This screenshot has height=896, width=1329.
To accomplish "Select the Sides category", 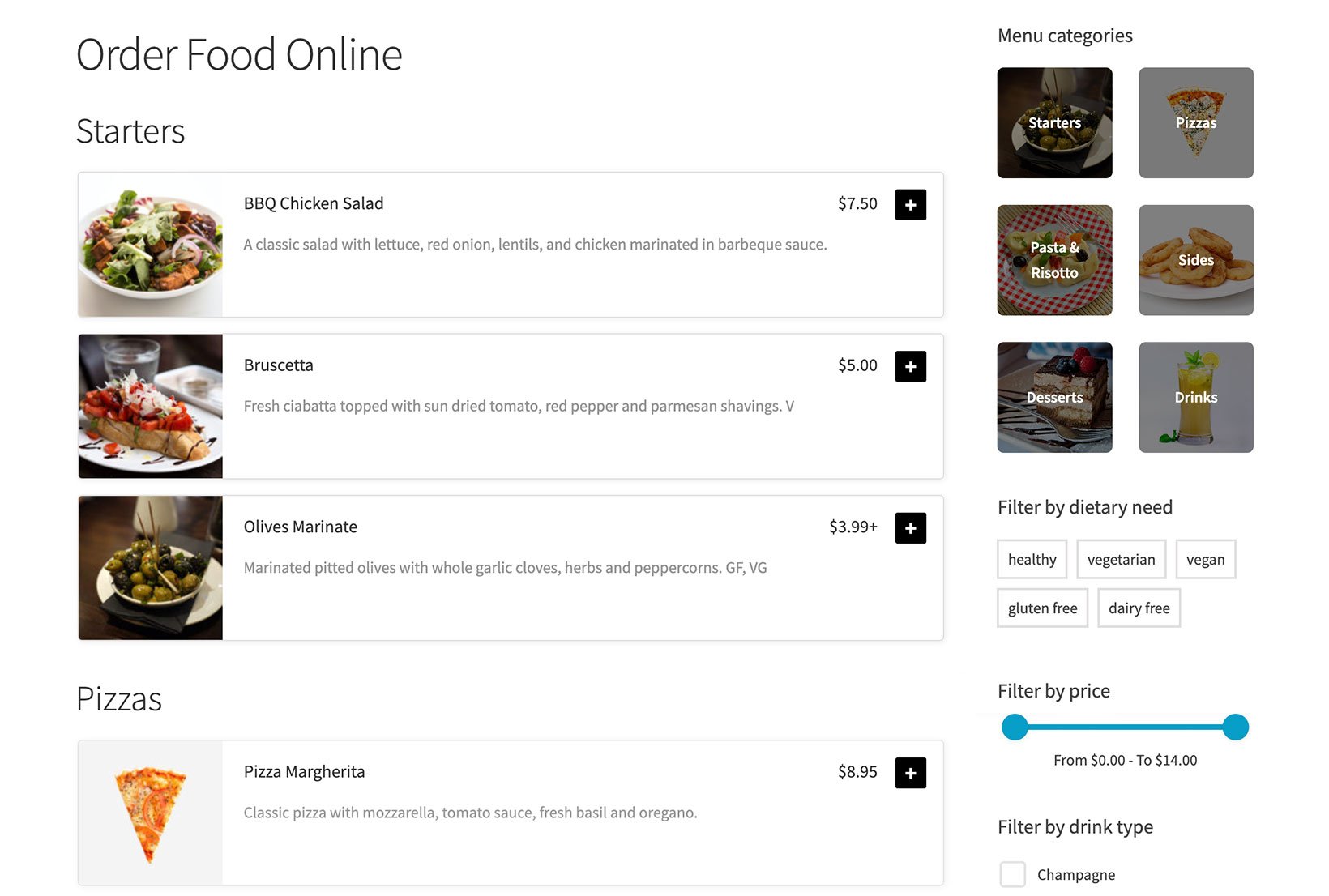I will 1195,260.
